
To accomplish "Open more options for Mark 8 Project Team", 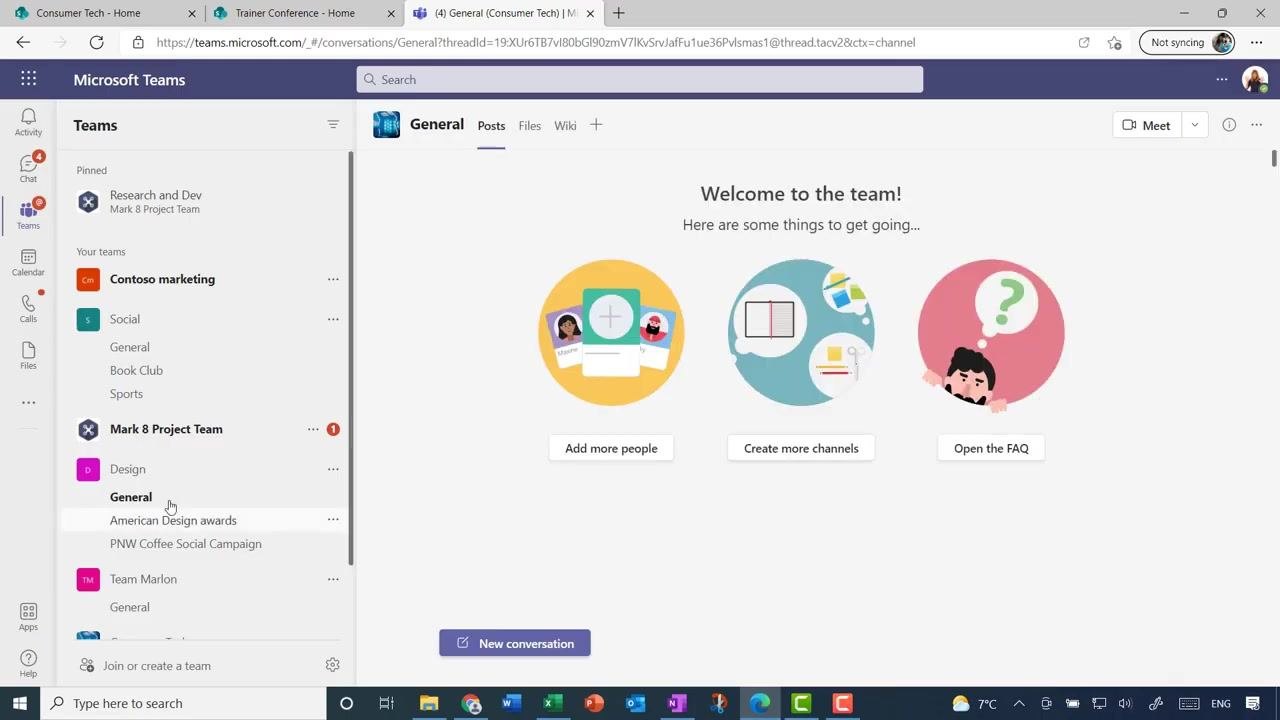I will [x=313, y=429].
